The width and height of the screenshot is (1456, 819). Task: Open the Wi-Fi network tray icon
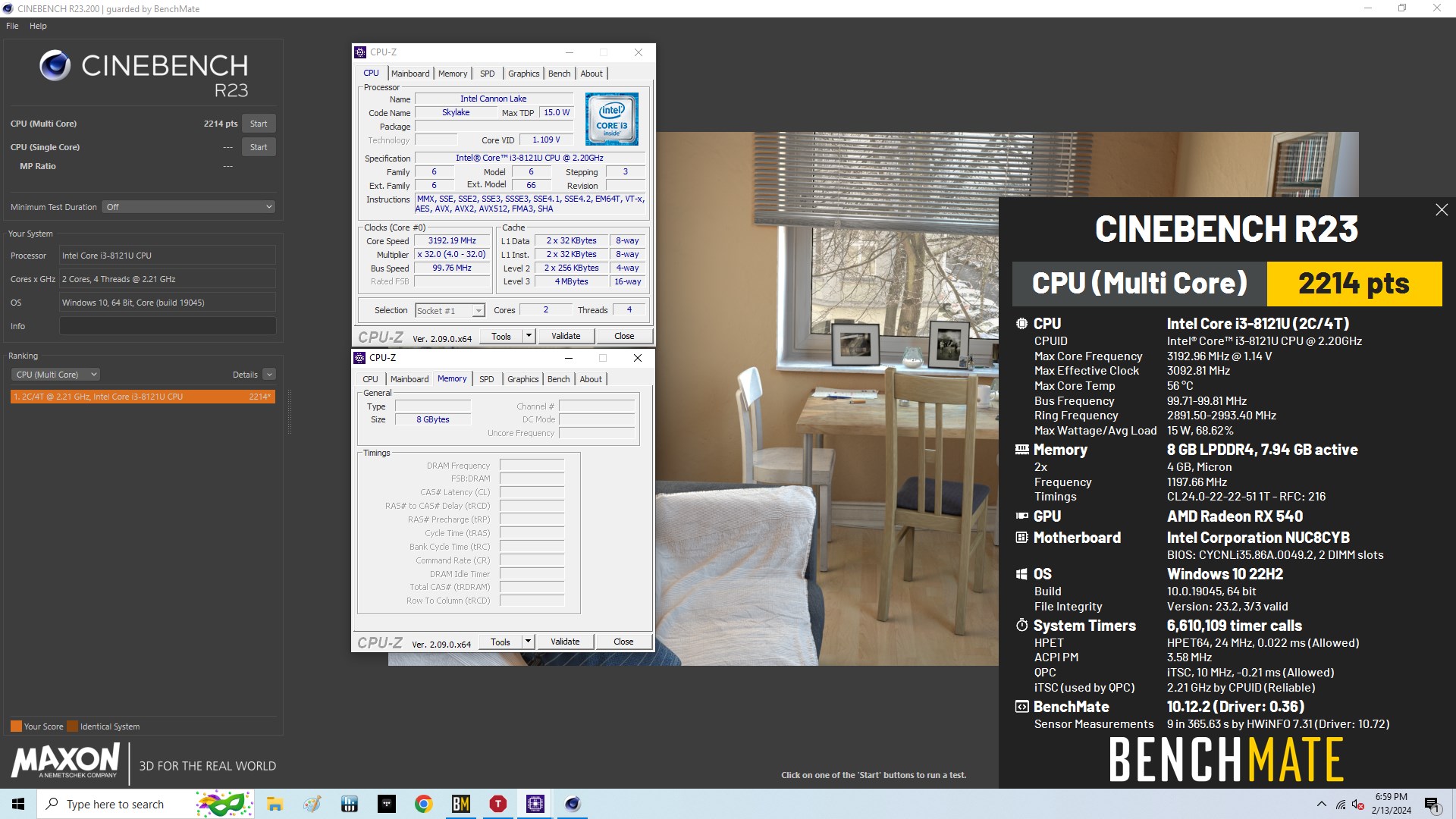[1341, 805]
